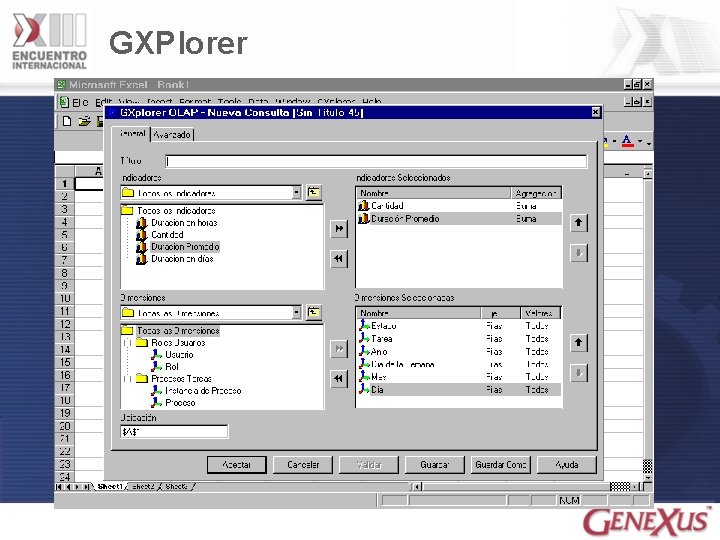Select Duracion Promedio in the indicators tree

[185, 247]
